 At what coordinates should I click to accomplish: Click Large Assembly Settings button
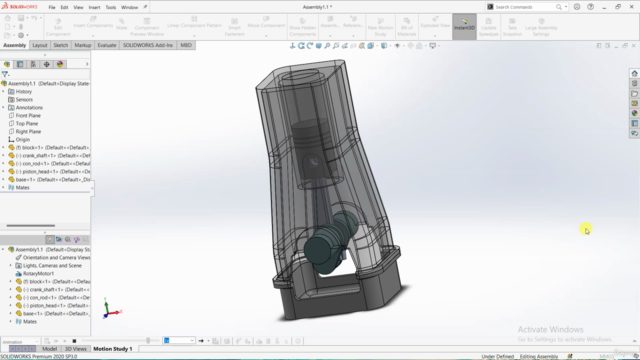point(541,27)
